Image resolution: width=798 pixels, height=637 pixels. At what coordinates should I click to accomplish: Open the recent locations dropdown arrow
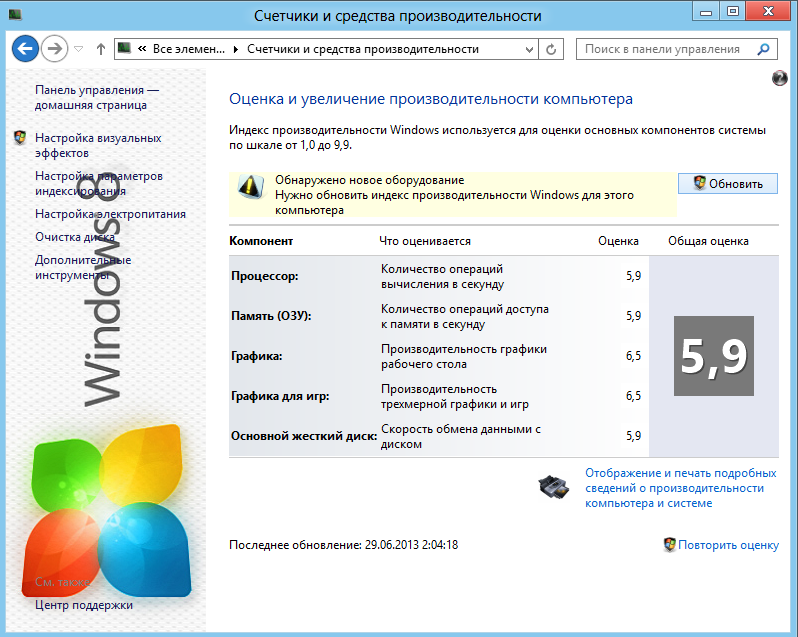click(78, 49)
